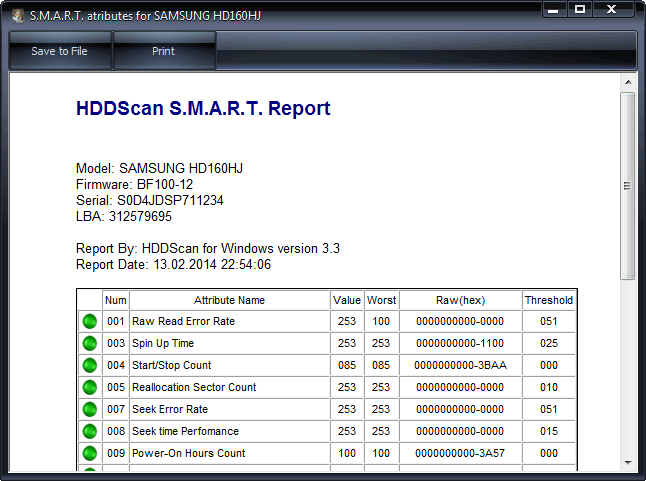Select green indicator beside Seek Error Rate
The image size is (646, 481).
coord(89,410)
